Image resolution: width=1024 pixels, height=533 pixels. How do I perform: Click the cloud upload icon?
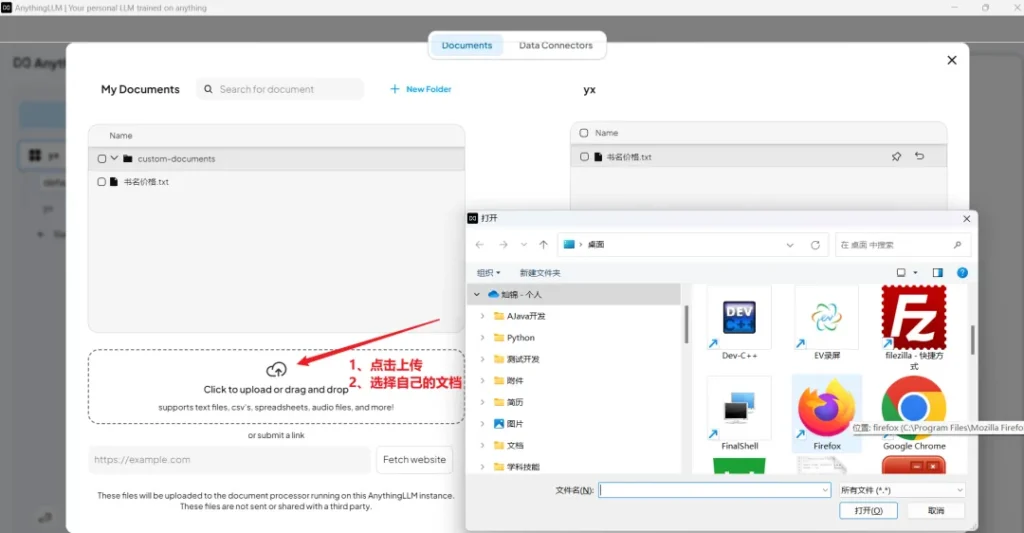tap(276, 370)
